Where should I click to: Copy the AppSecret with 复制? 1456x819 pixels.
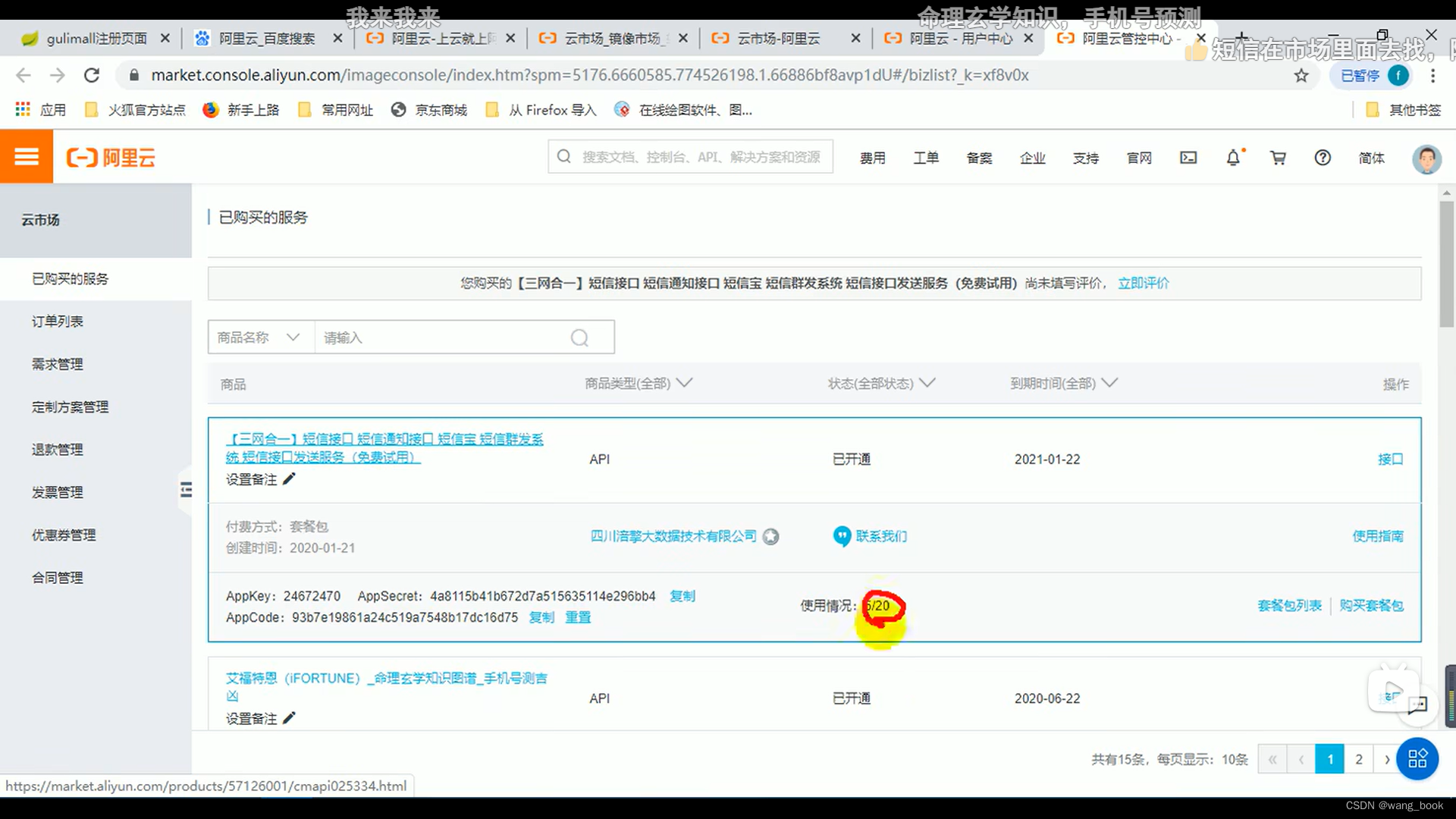[682, 596]
